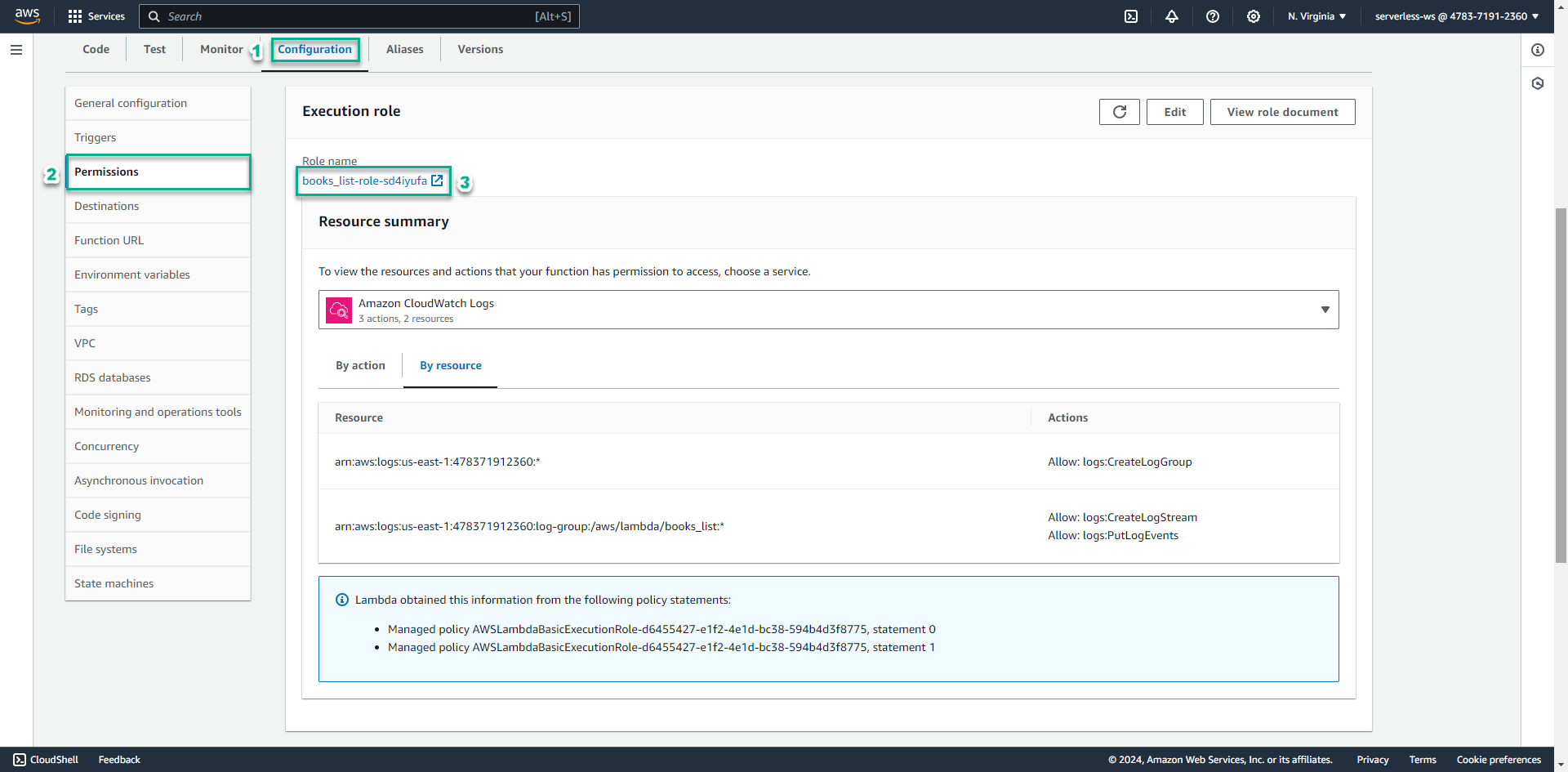Open Environment variables section

coord(158,274)
